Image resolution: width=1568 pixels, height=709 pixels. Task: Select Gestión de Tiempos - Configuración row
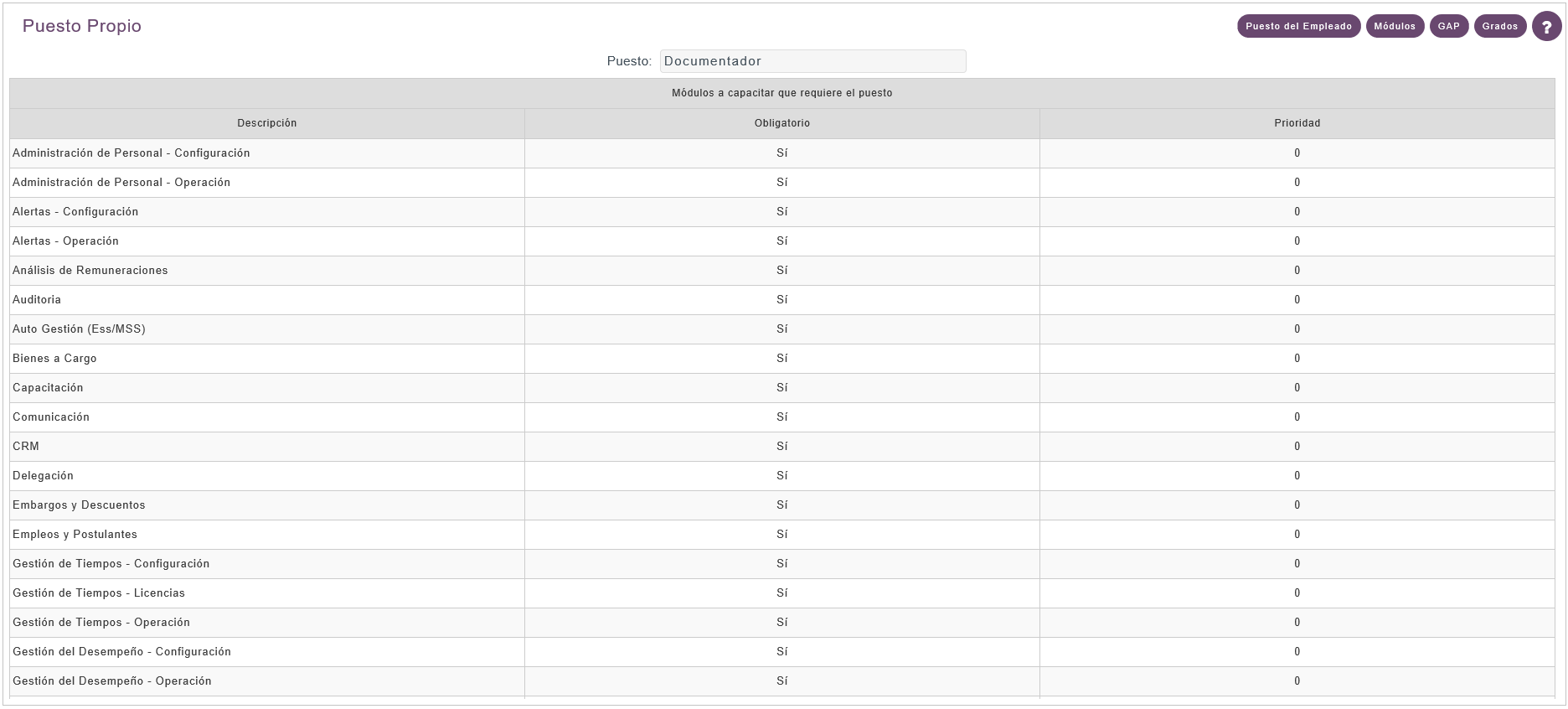pyautogui.click(x=782, y=564)
